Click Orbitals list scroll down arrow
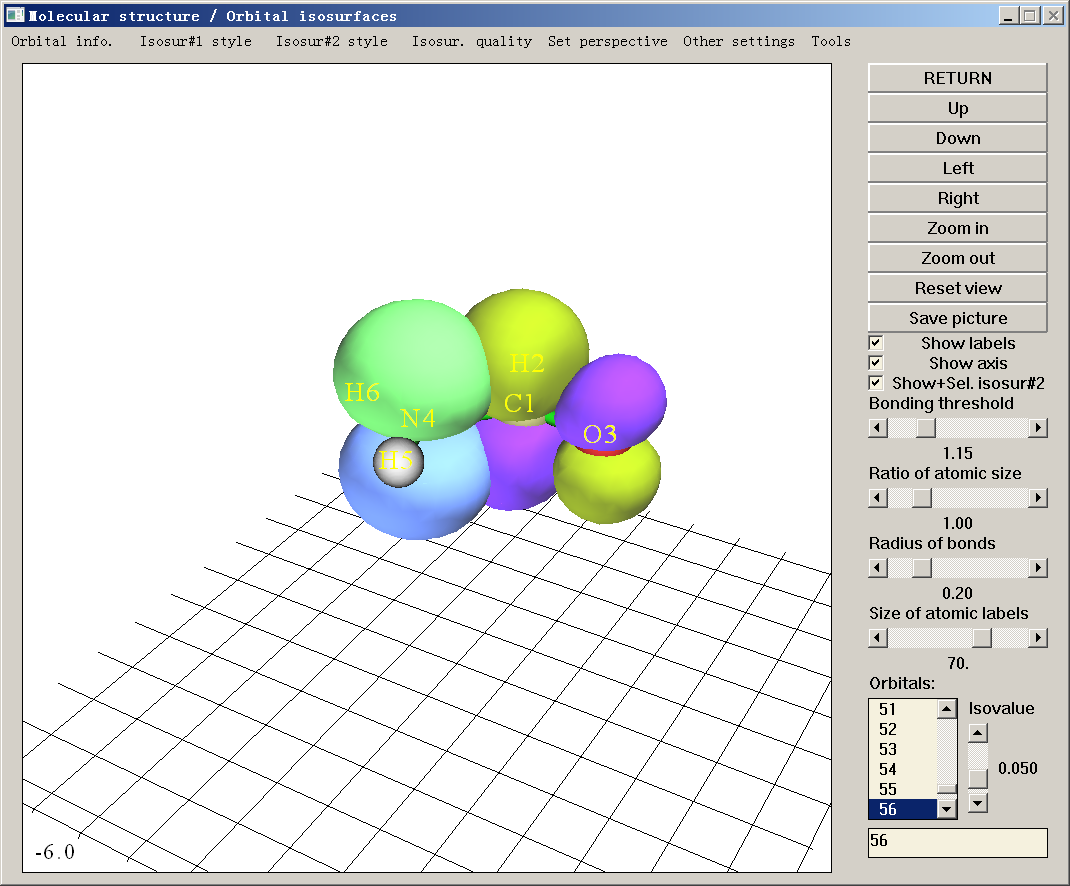The image size is (1070, 886). pos(946,810)
